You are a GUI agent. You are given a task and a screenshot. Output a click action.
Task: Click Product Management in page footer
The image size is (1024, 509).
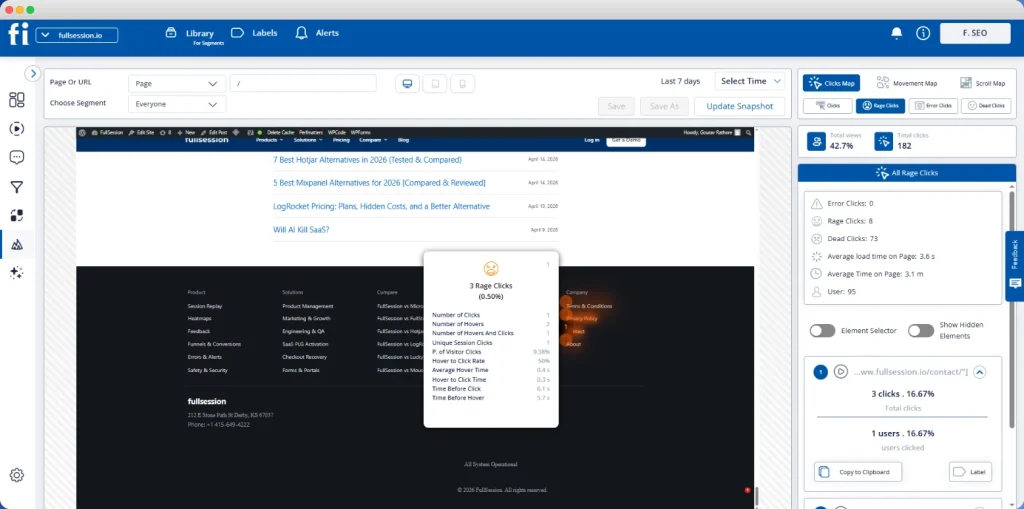(x=308, y=306)
